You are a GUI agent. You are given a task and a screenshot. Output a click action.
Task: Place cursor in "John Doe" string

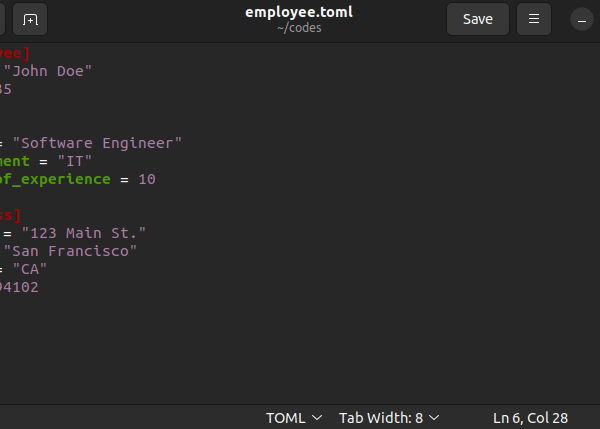point(48,71)
